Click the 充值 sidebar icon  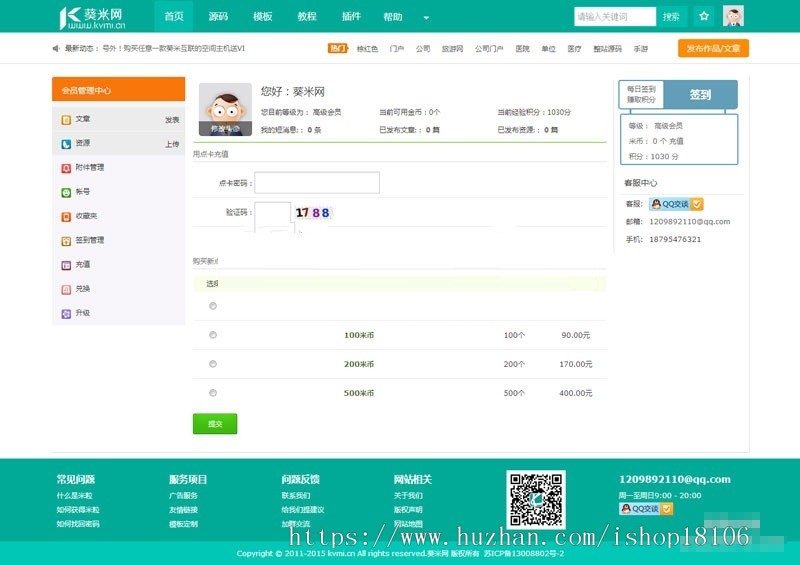click(x=66, y=265)
